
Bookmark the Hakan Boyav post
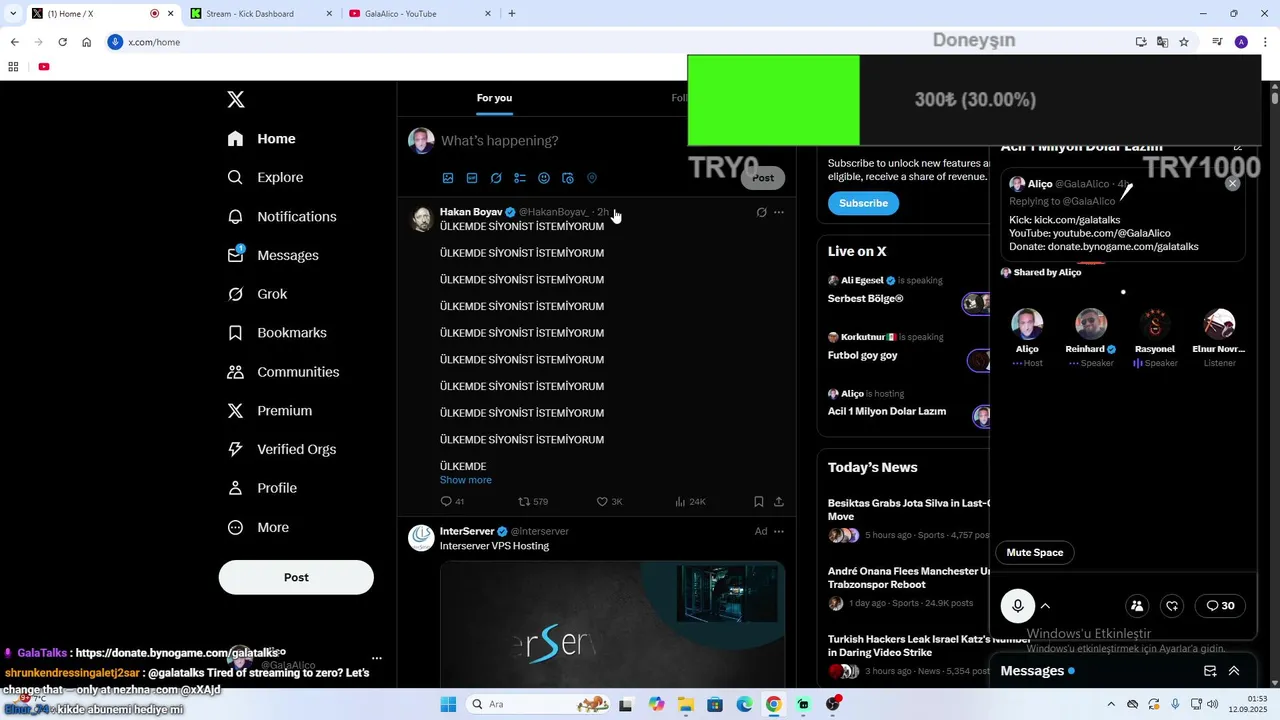tap(759, 501)
